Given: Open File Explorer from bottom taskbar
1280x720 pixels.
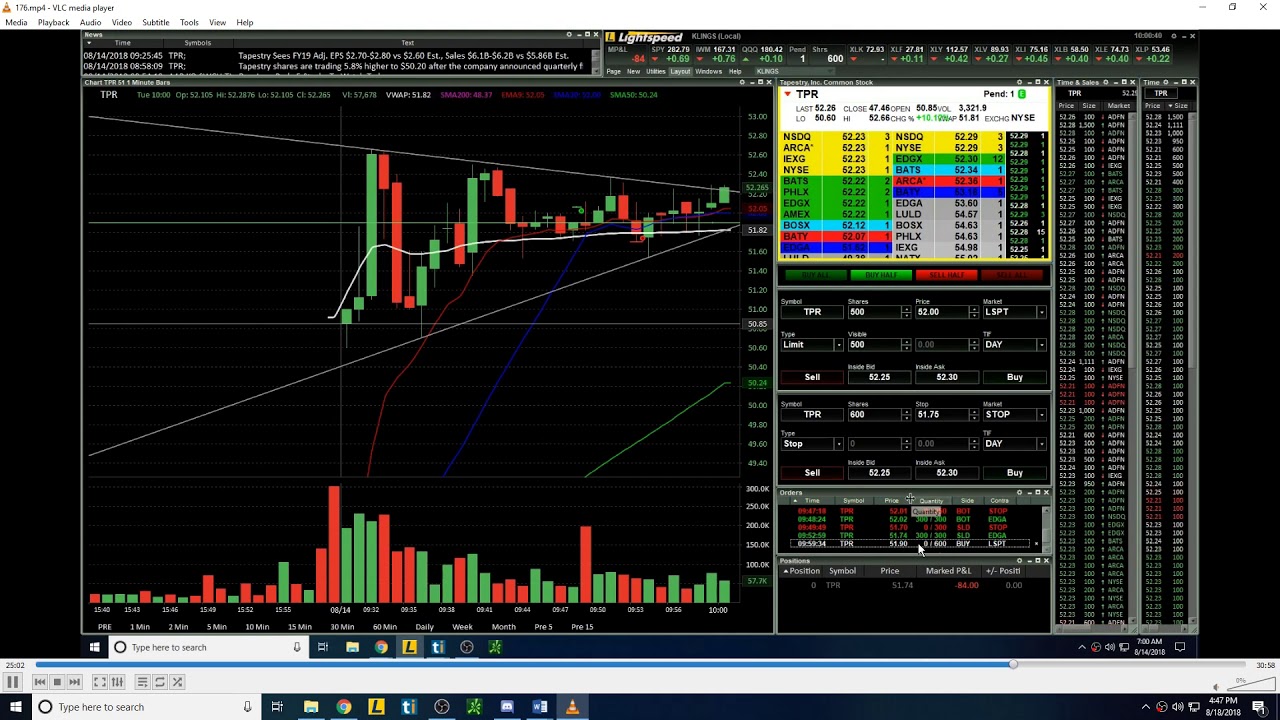Looking at the screenshot, I should point(311,707).
